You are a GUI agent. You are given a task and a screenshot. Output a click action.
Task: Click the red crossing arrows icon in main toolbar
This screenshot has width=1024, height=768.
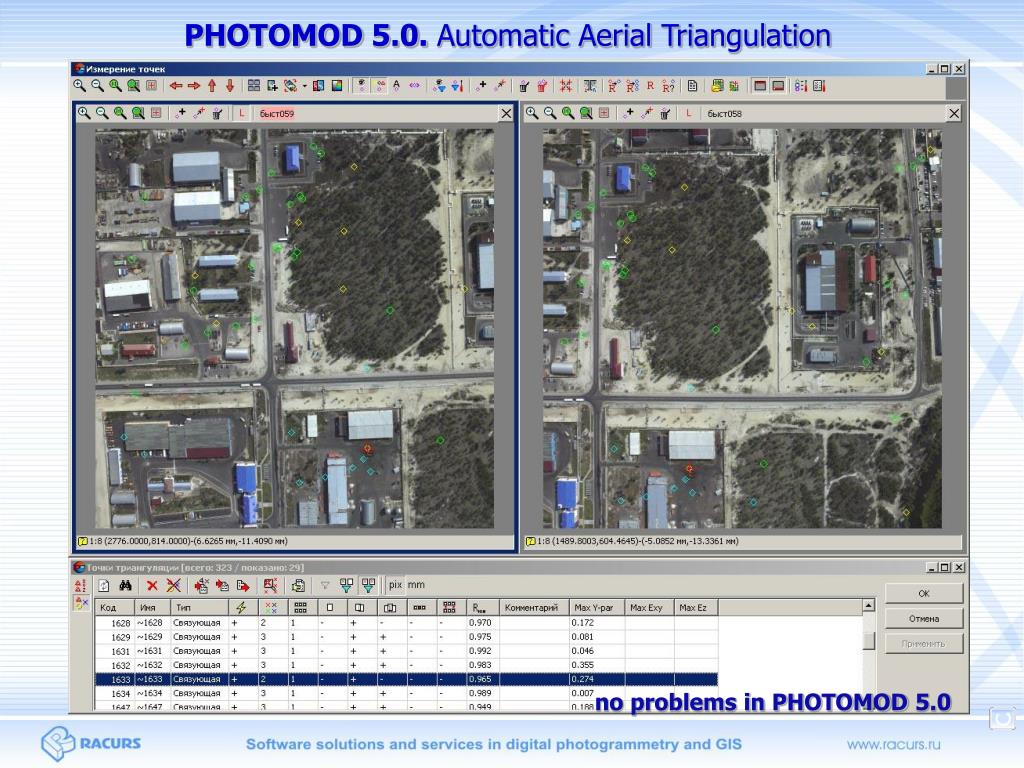pyautogui.click(x=566, y=86)
